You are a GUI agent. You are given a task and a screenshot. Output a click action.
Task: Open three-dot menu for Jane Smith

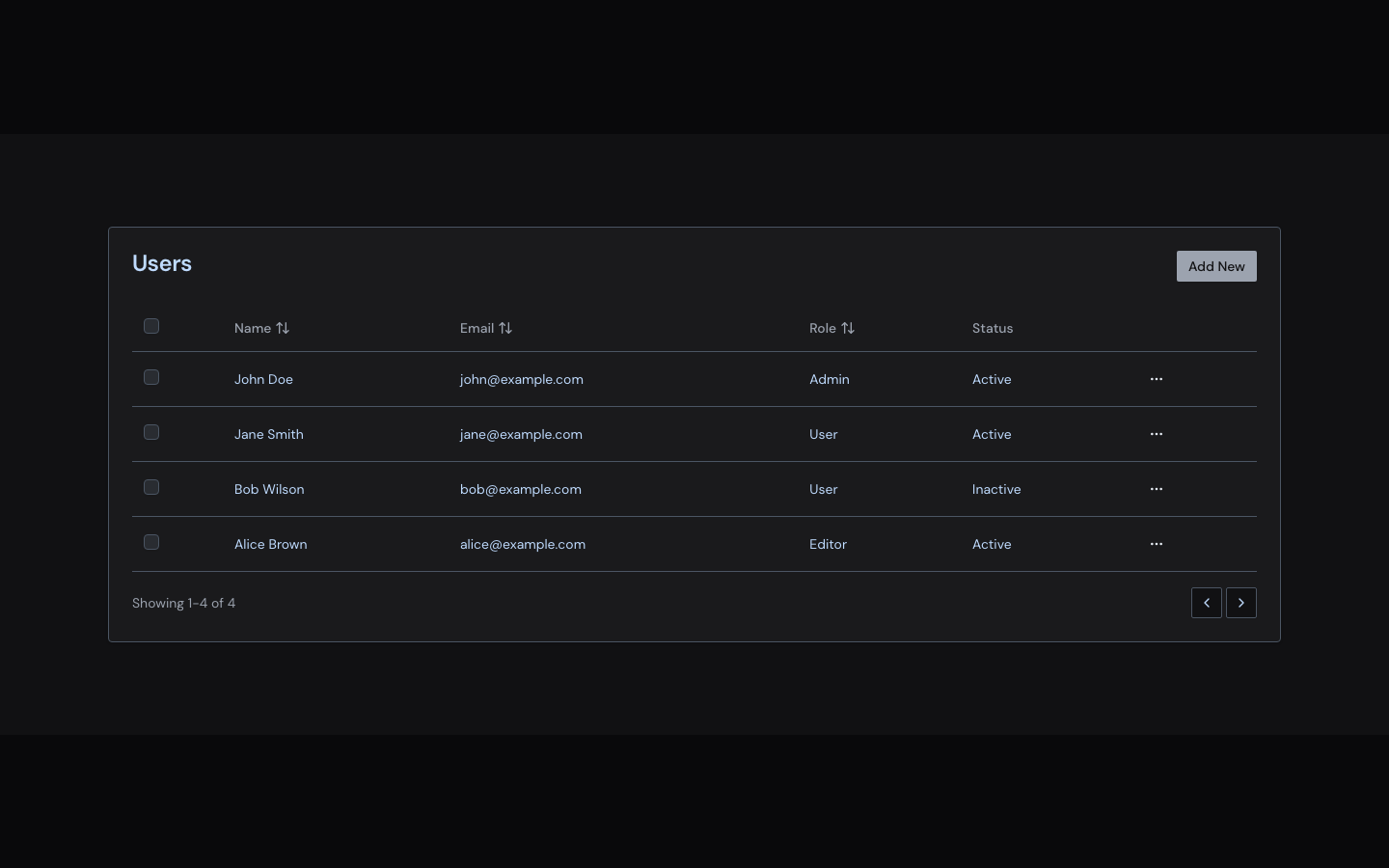(1157, 434)
